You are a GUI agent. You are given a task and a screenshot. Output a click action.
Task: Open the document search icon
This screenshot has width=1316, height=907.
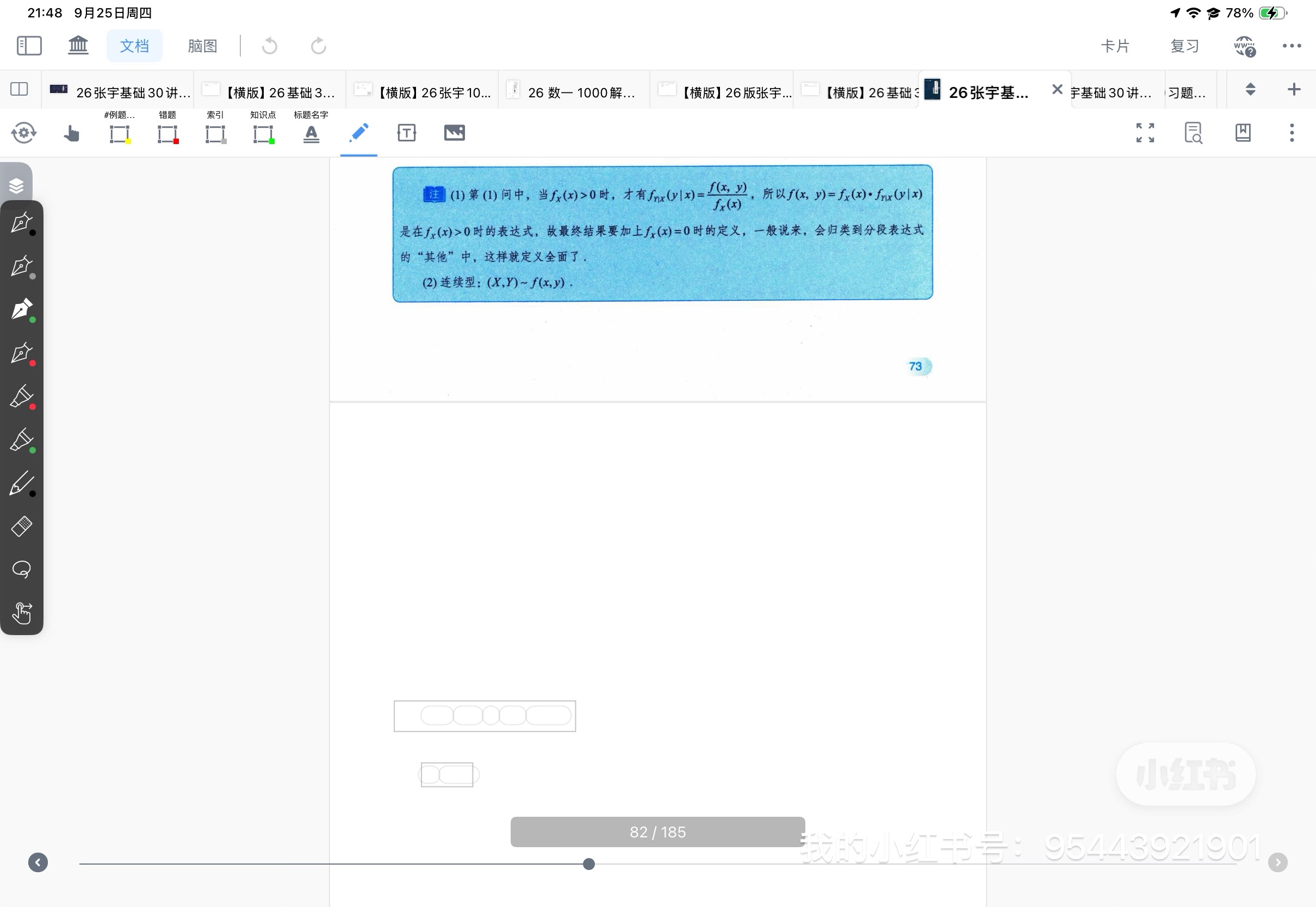pos(1193,133)
